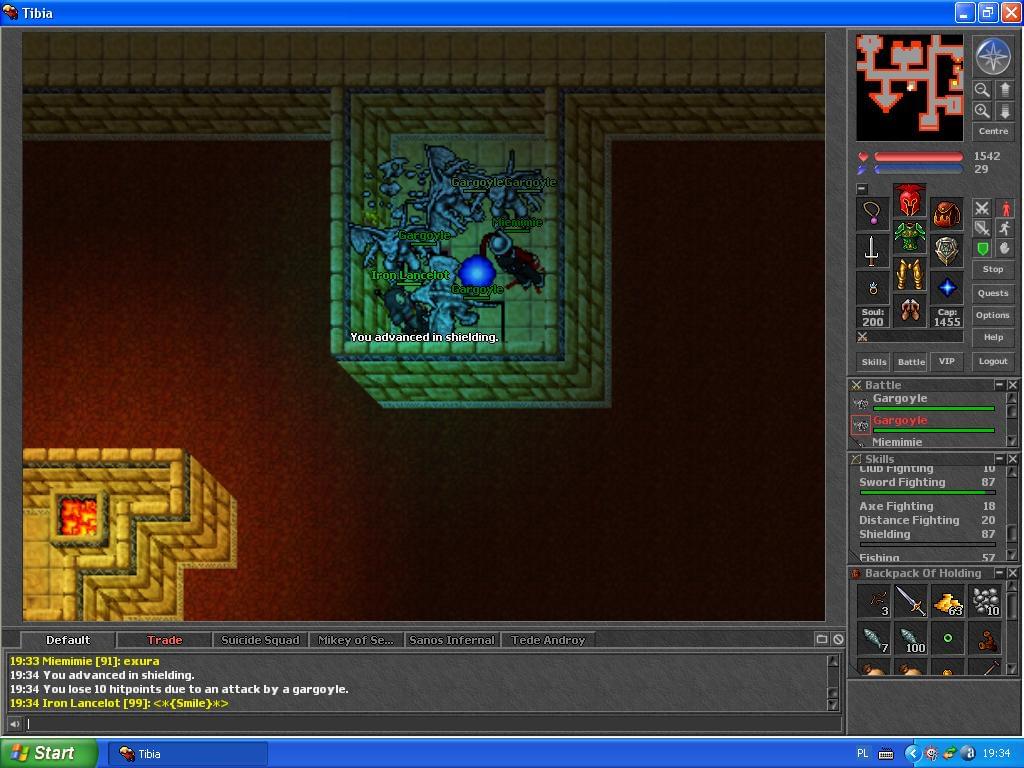1024x768 pixels.
Task: Close the Skills panel
Action: click(x=1012, y=458)
